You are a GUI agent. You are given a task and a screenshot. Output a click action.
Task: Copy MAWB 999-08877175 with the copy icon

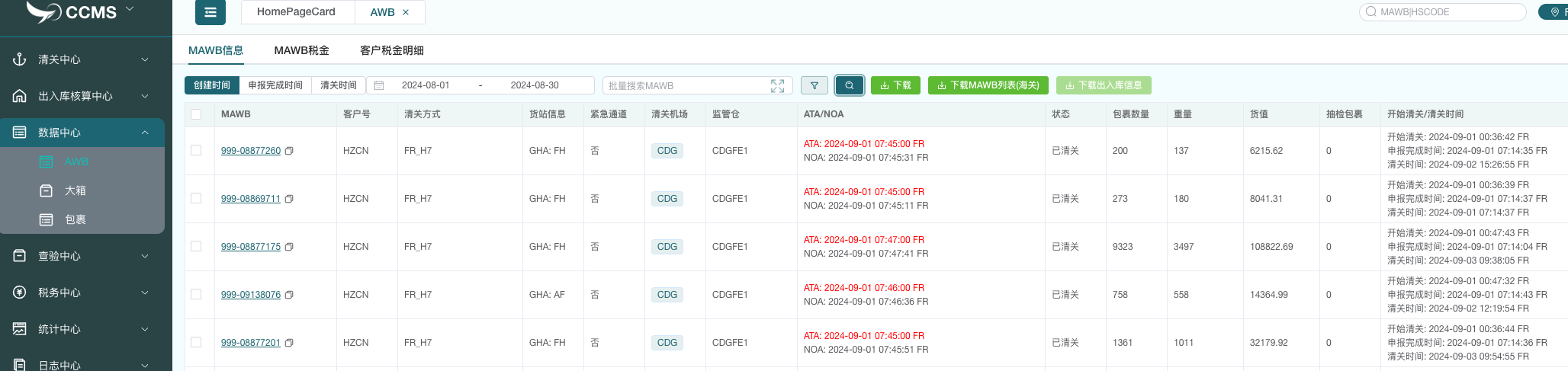click(x=289, y=247)
